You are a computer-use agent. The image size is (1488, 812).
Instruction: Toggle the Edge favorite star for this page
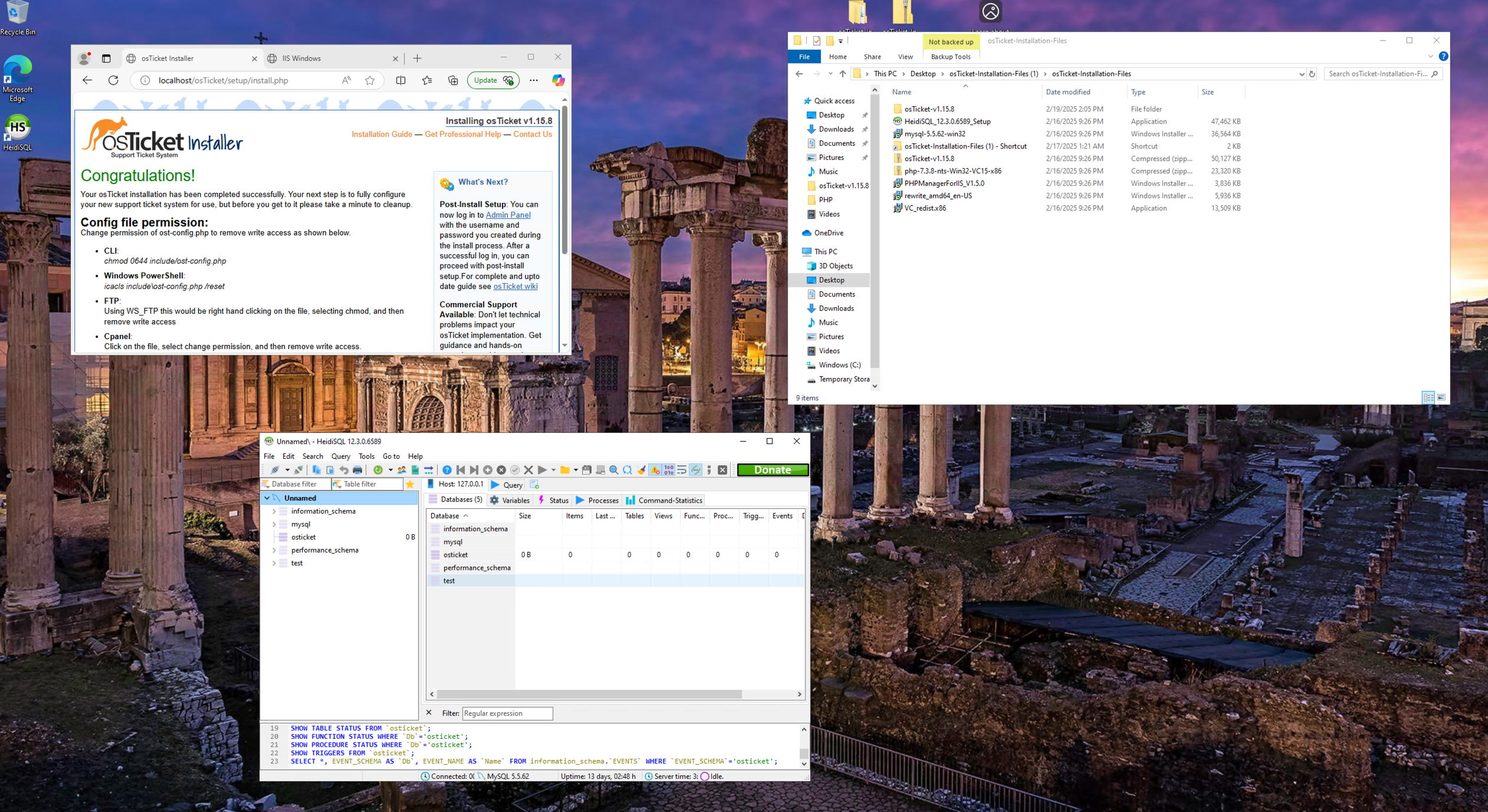click(370, 80)
